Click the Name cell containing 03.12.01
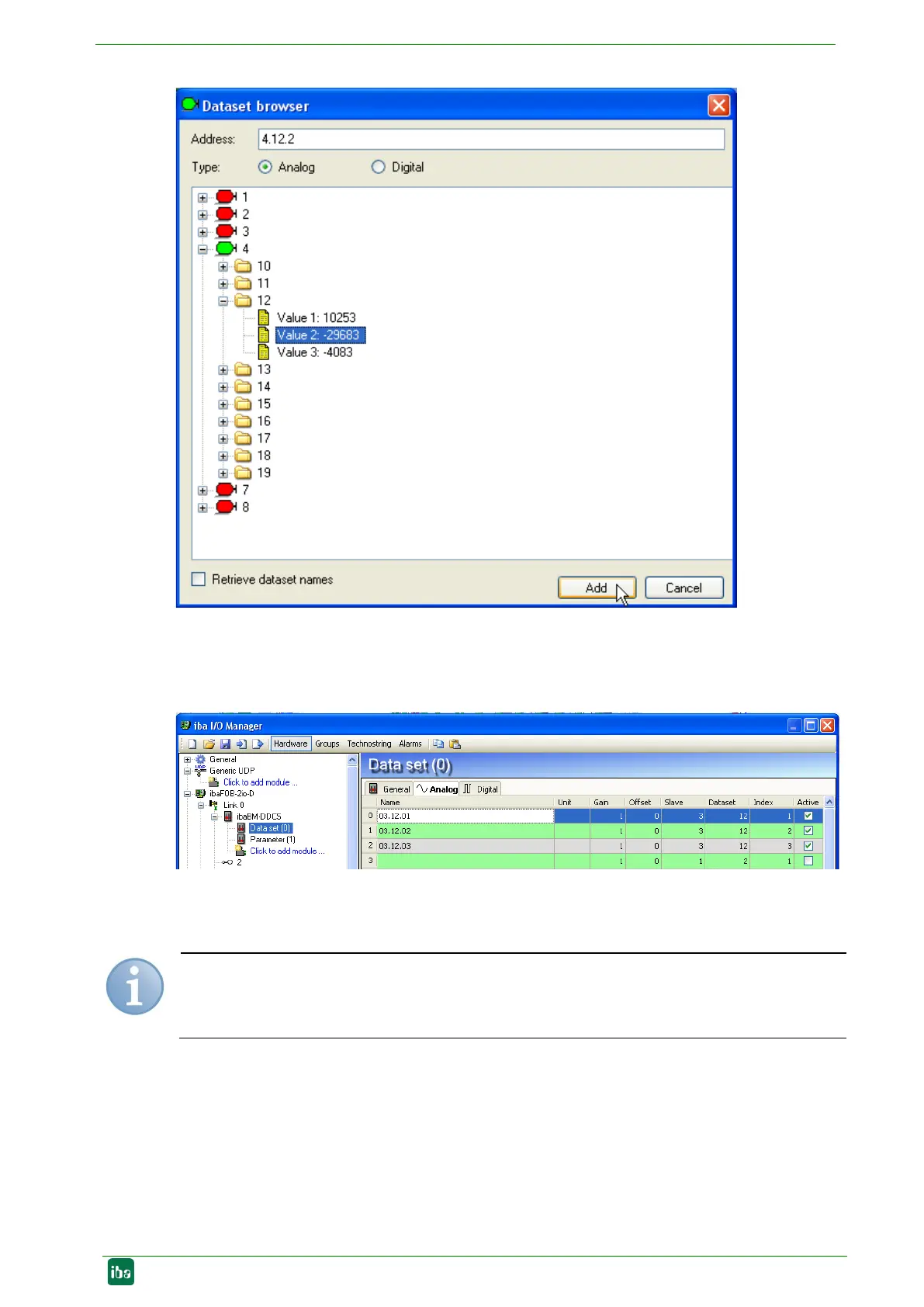 pos(465,816)
